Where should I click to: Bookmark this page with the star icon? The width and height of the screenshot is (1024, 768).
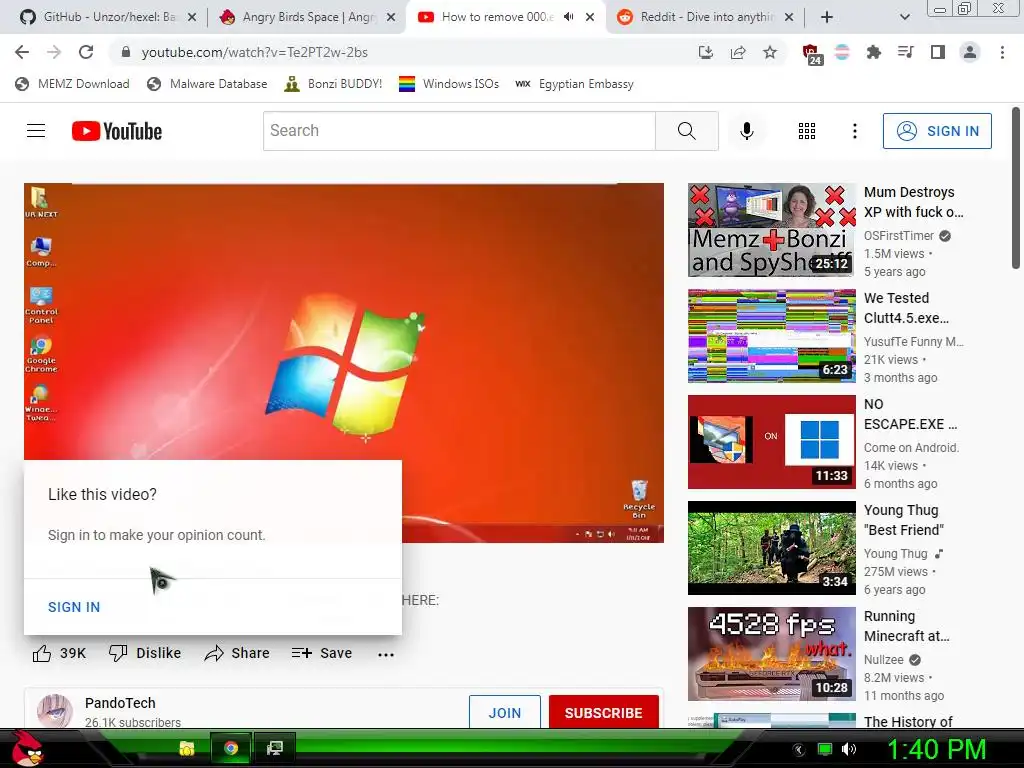[x=770, y=52]
